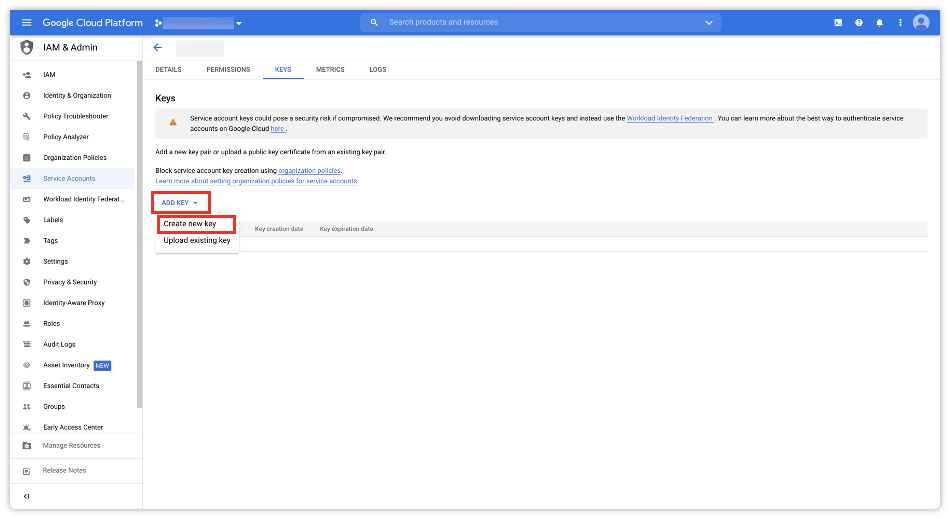Viewport: 950px width, 519px height.
Task: Switch to the Details tab
Action: [168, 70]
